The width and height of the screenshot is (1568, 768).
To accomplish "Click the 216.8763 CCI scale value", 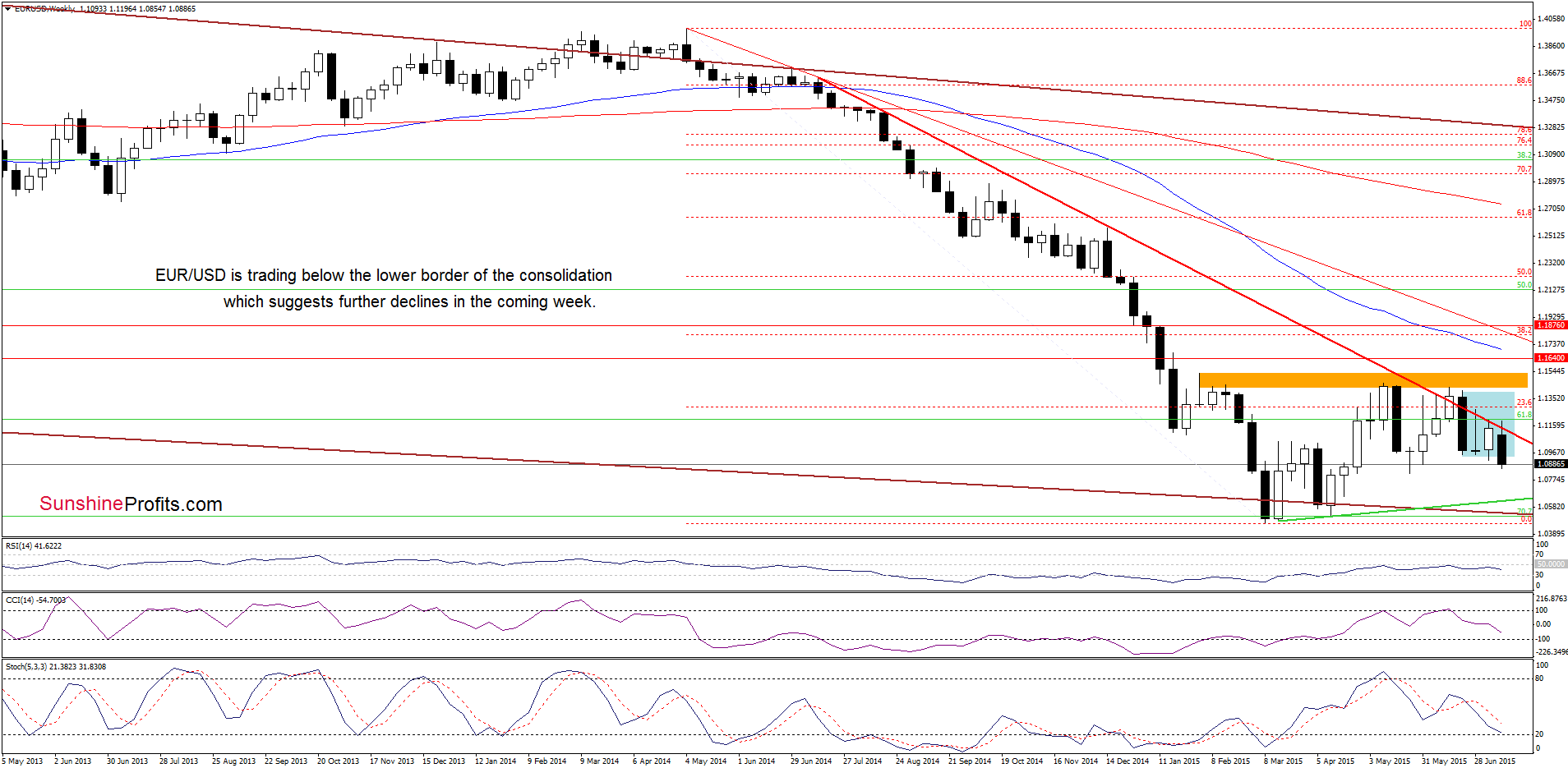I will (x=1551, y=599).
